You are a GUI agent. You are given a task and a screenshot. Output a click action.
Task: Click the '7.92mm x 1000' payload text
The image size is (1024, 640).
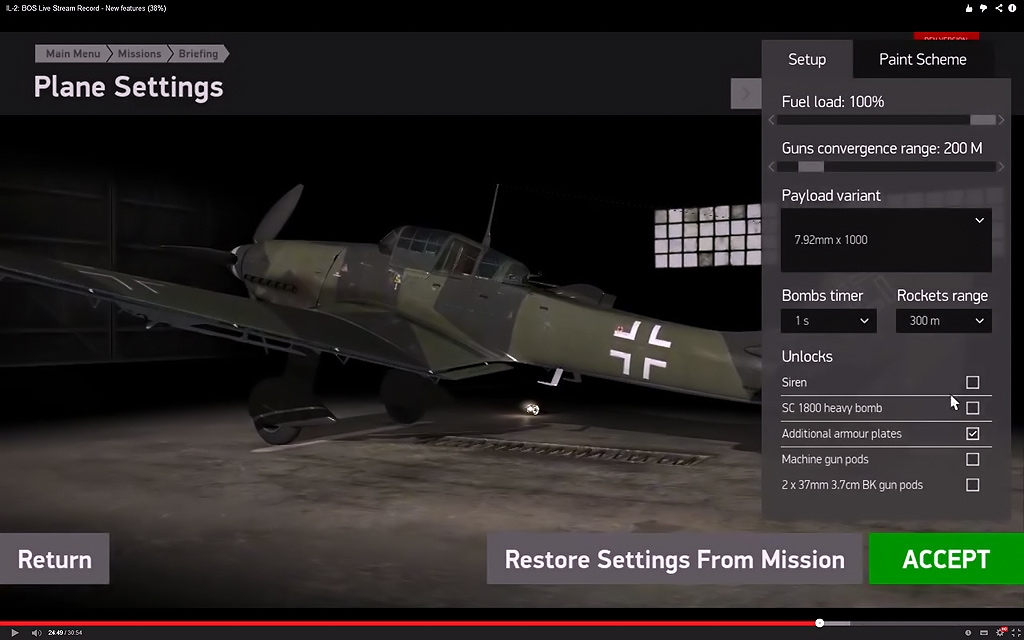pyautogui.click(x=831, y=240)
